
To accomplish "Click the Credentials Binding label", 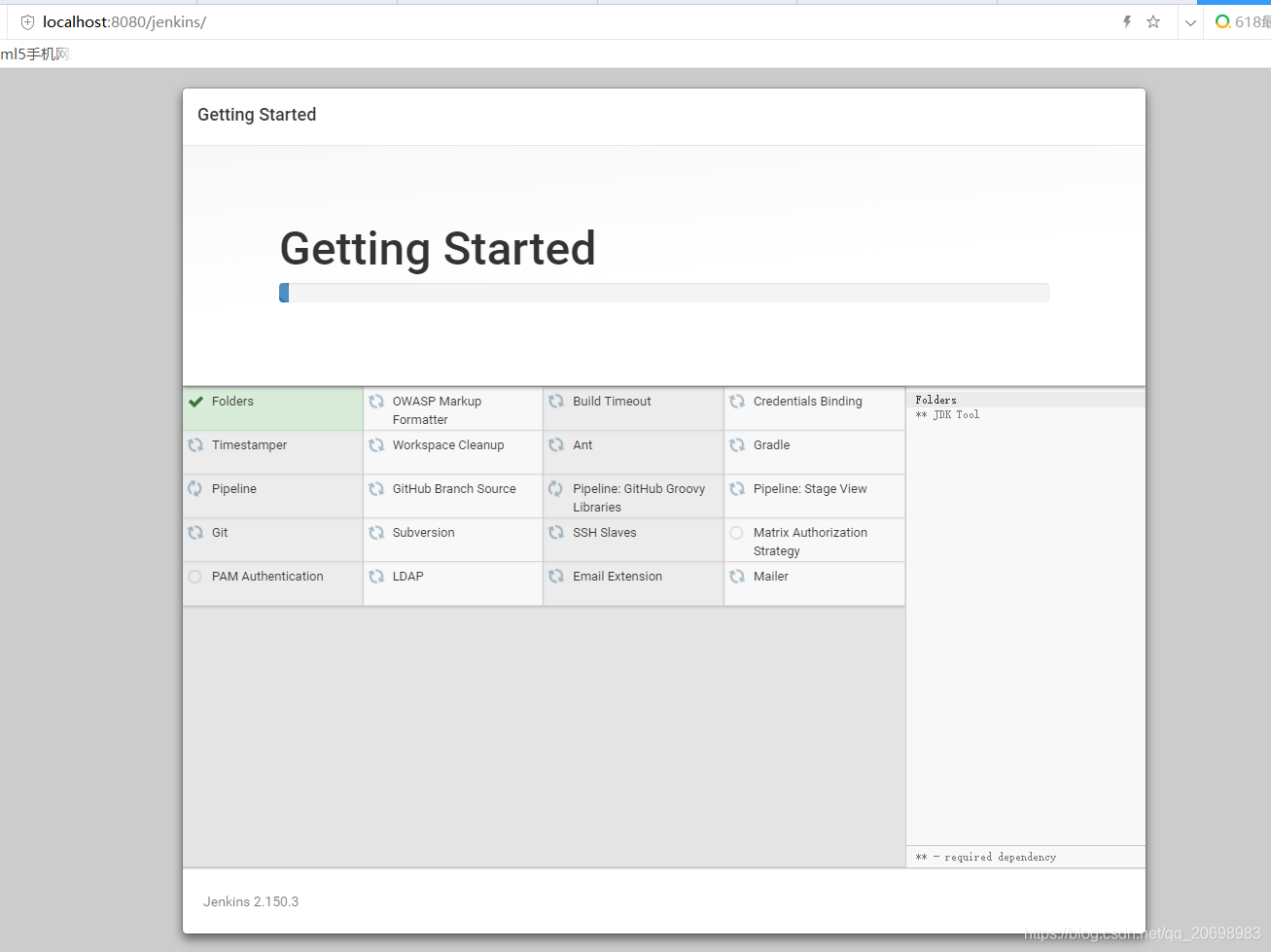I will 807,402.
